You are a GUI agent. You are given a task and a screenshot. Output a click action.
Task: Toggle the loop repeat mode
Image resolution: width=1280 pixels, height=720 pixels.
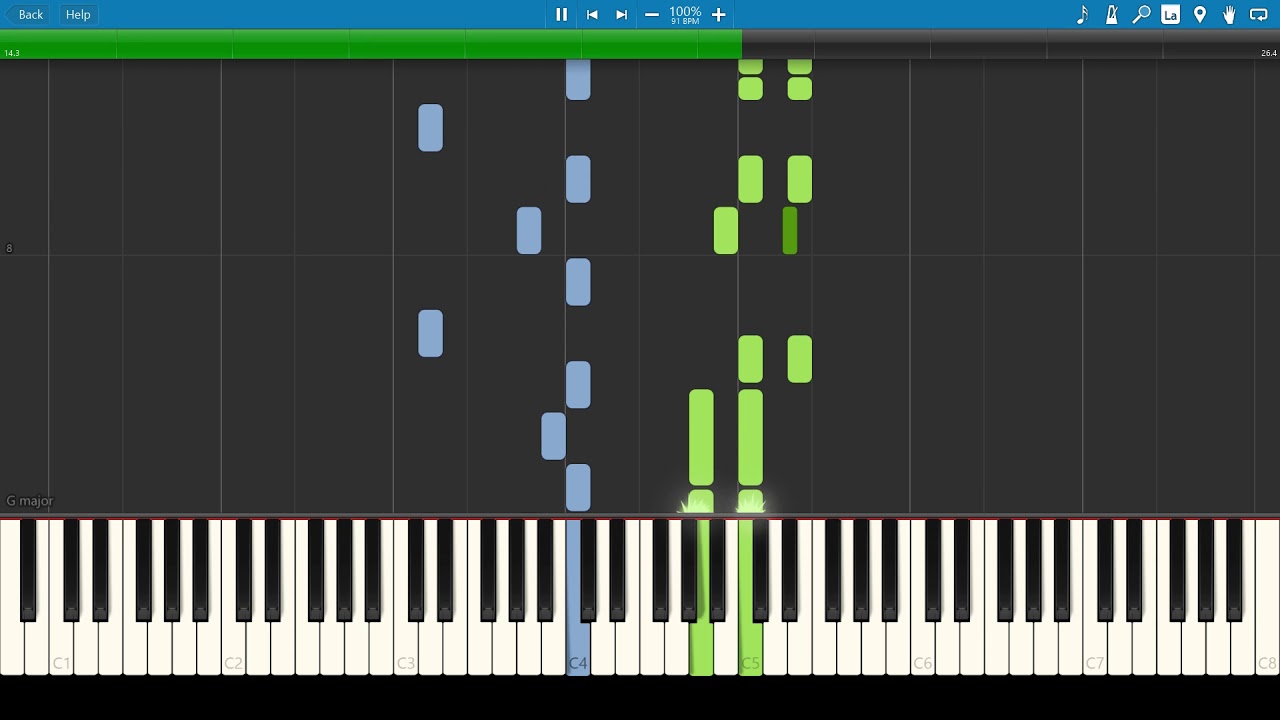[x=1259, y=14]
